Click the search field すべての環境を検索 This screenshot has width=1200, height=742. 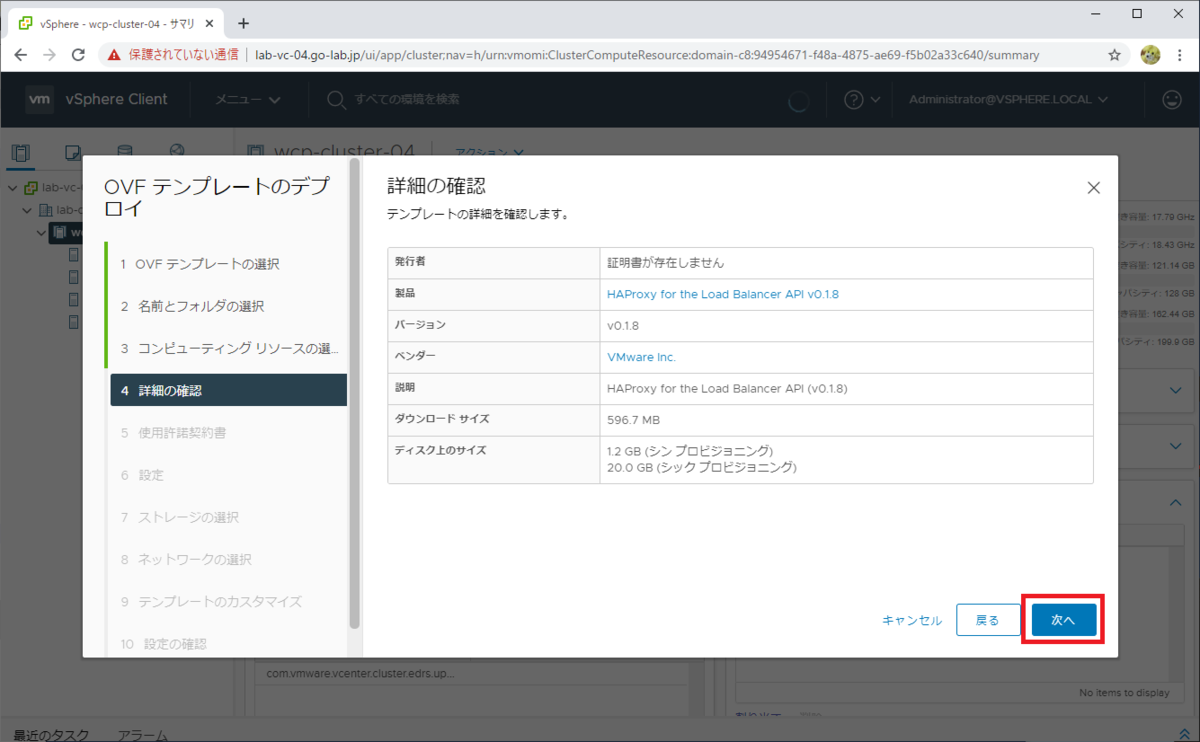click(x=407, y=99)
